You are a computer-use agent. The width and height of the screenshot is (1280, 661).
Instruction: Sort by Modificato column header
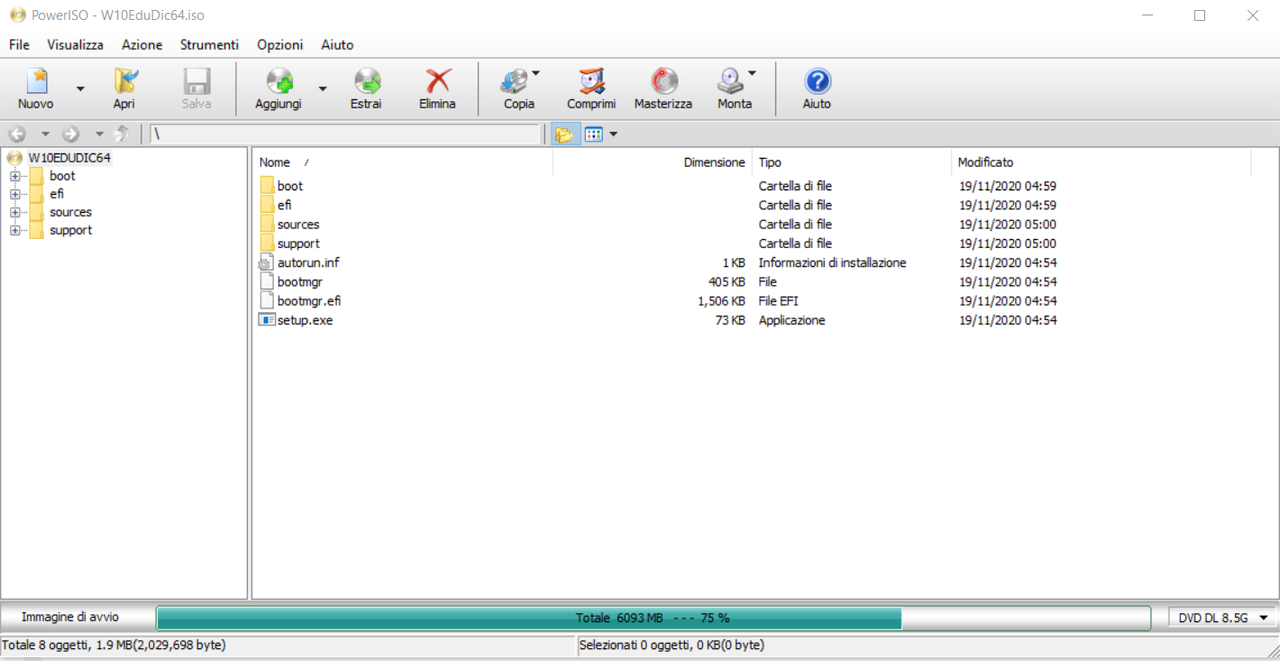pyautogui.click(x=985, y=162)
